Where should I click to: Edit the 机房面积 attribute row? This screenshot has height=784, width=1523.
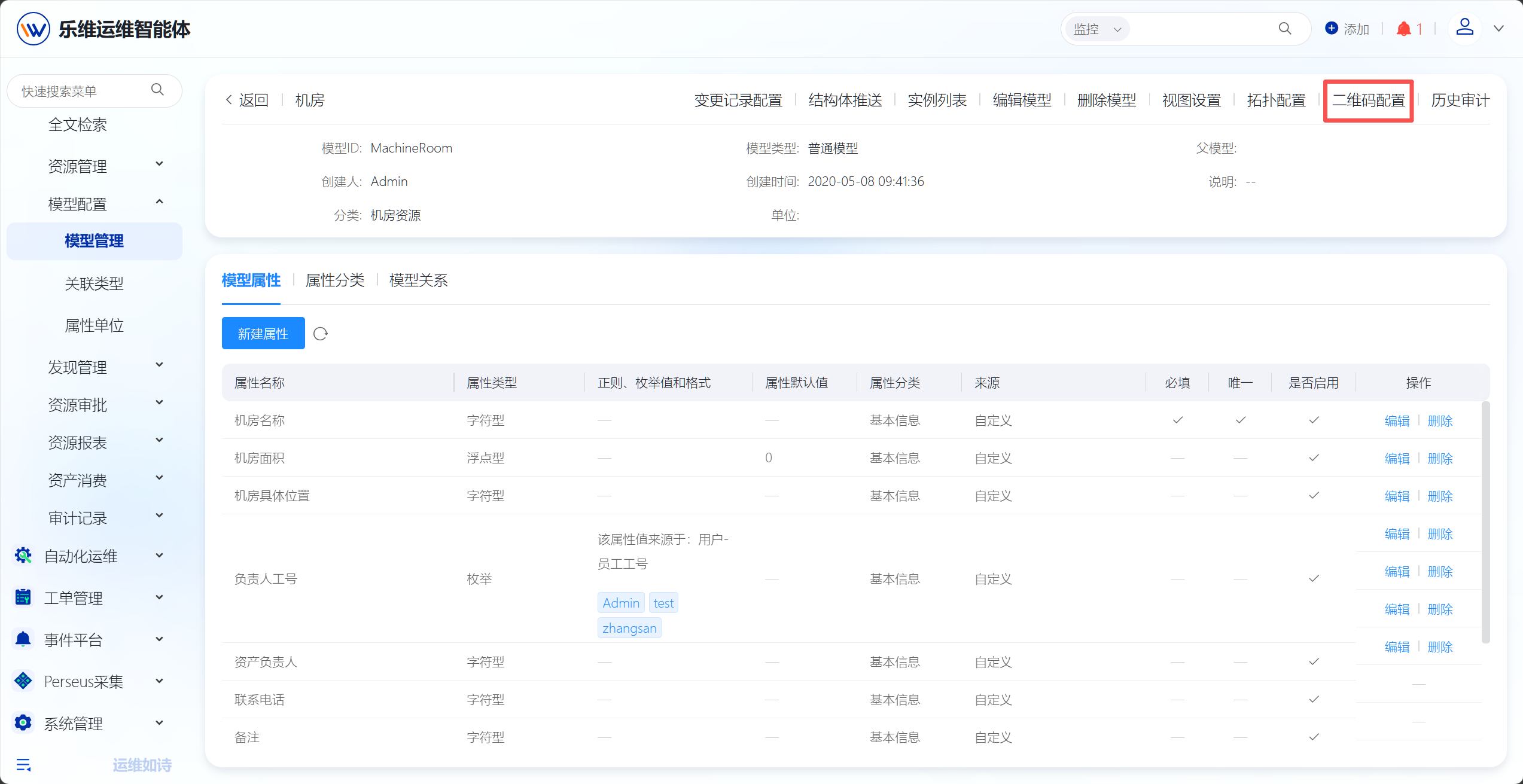point(1397,458)
